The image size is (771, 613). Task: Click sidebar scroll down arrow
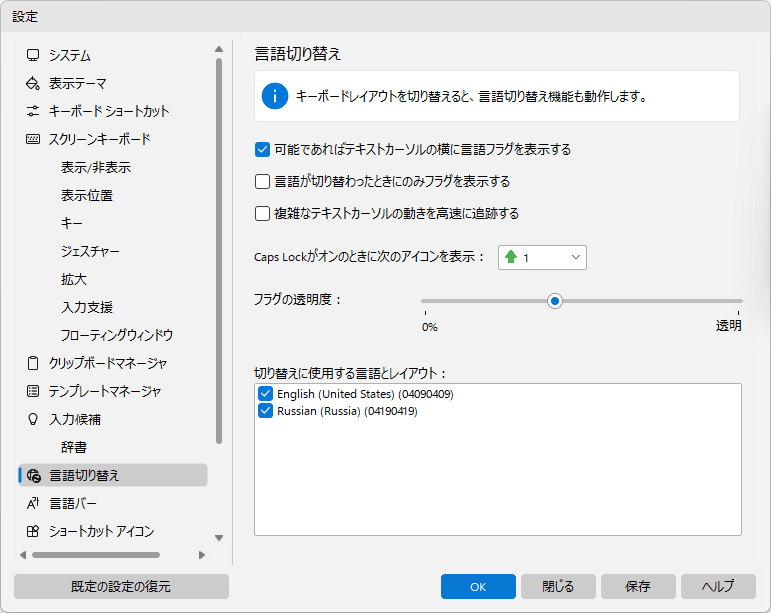219,538
